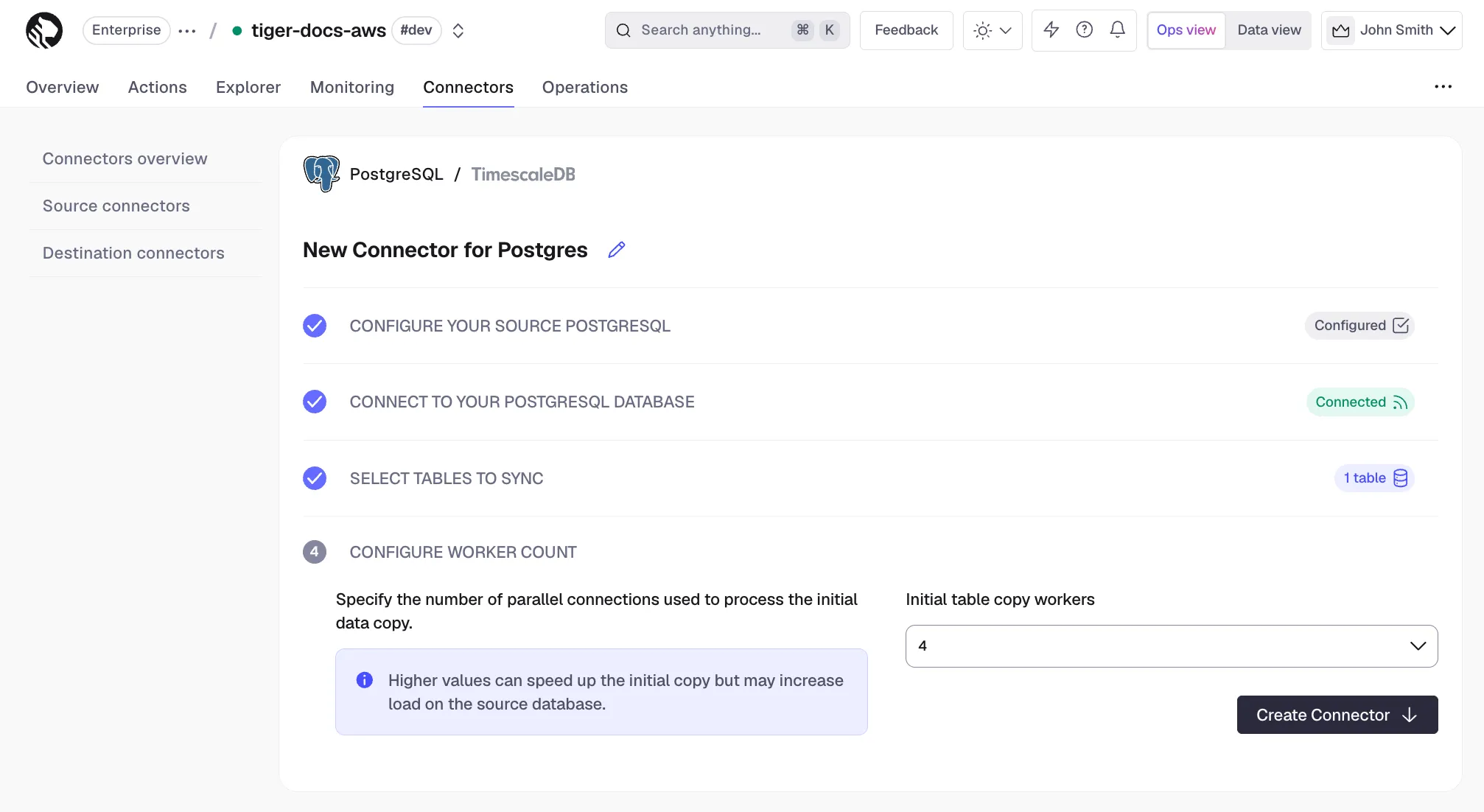1484x812 pixels.
Task: Open the notifications bell
Action: [1118, 29]
